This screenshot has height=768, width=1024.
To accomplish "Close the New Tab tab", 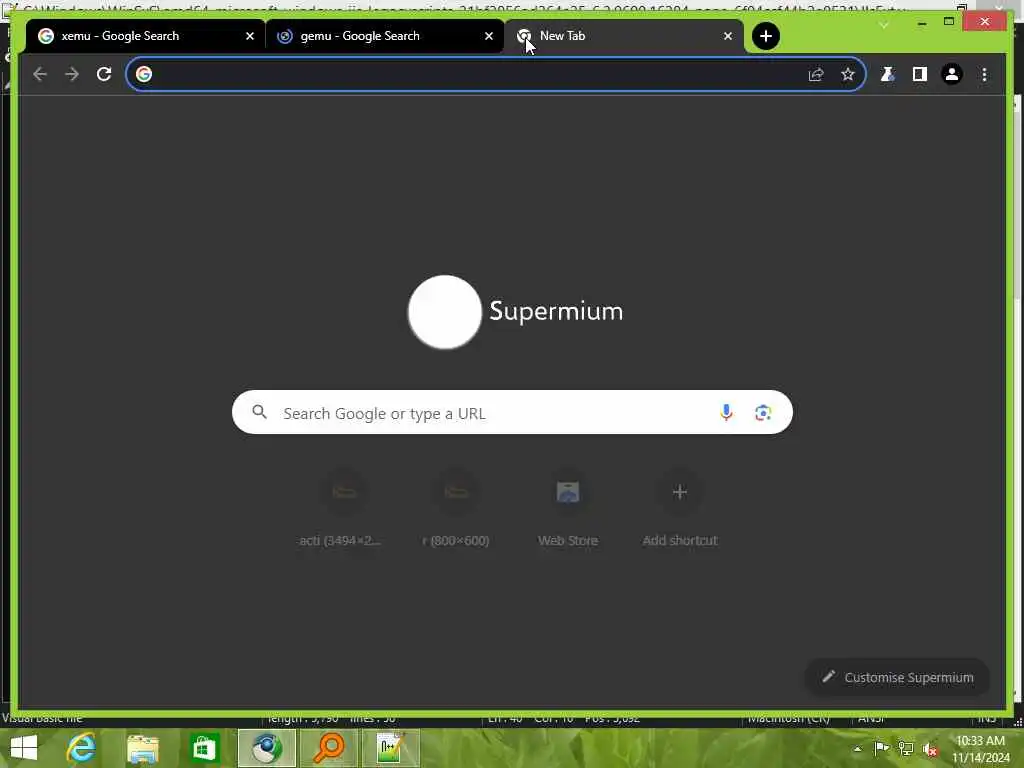I will [728, 36].
